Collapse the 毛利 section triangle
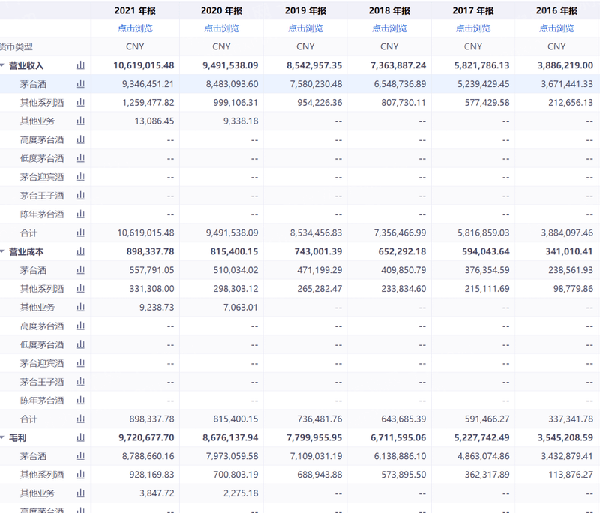The height and width of the screenshot is (513, 600). 4,437
